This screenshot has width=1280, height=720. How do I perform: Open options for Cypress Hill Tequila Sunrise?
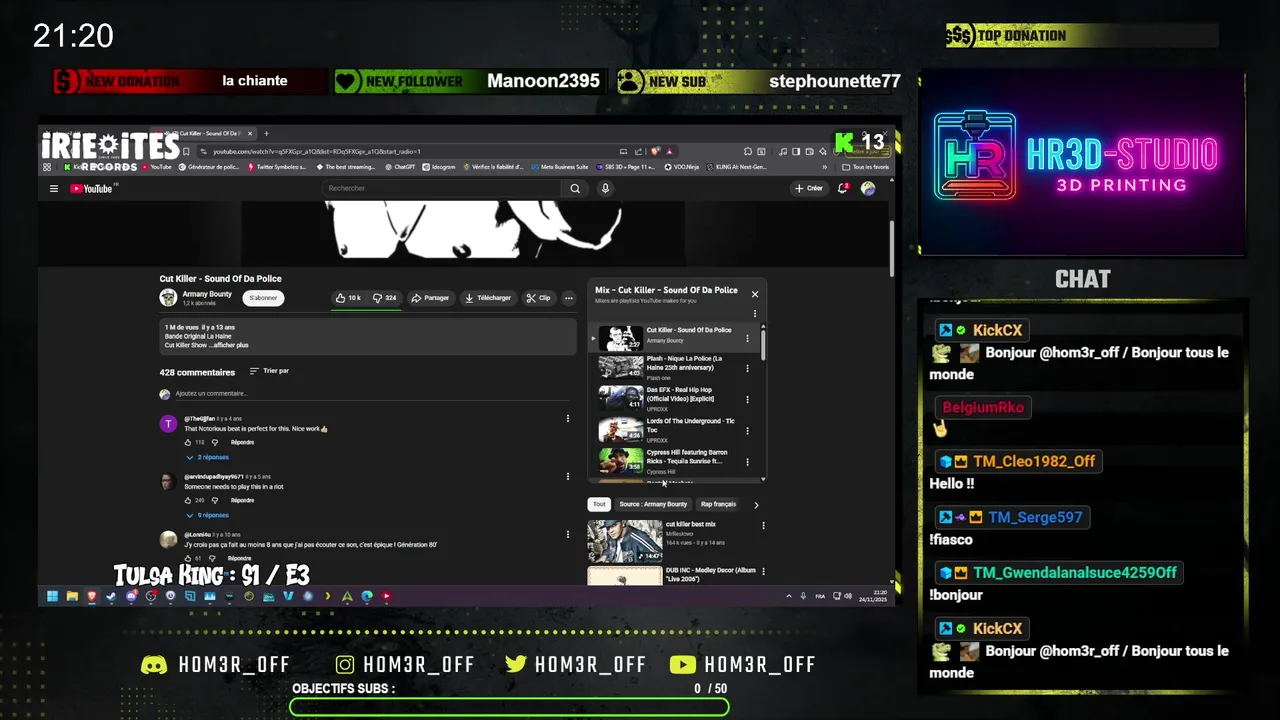click(747, 462)
